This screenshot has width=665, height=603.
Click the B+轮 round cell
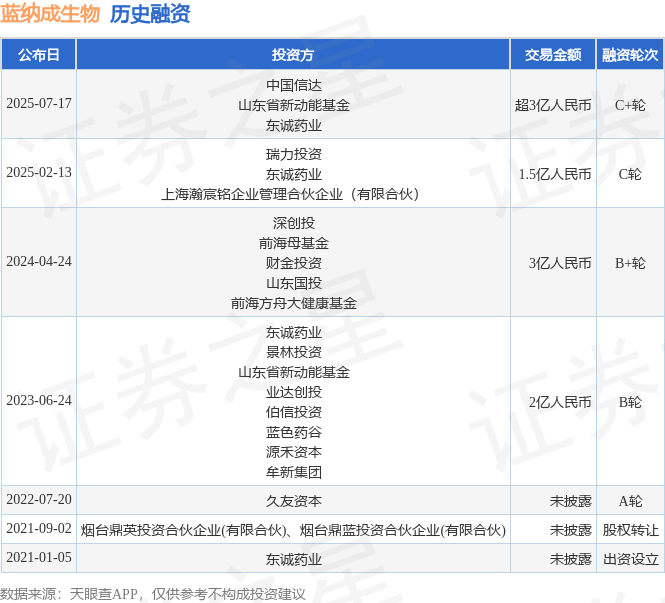(x=630, y=263)
